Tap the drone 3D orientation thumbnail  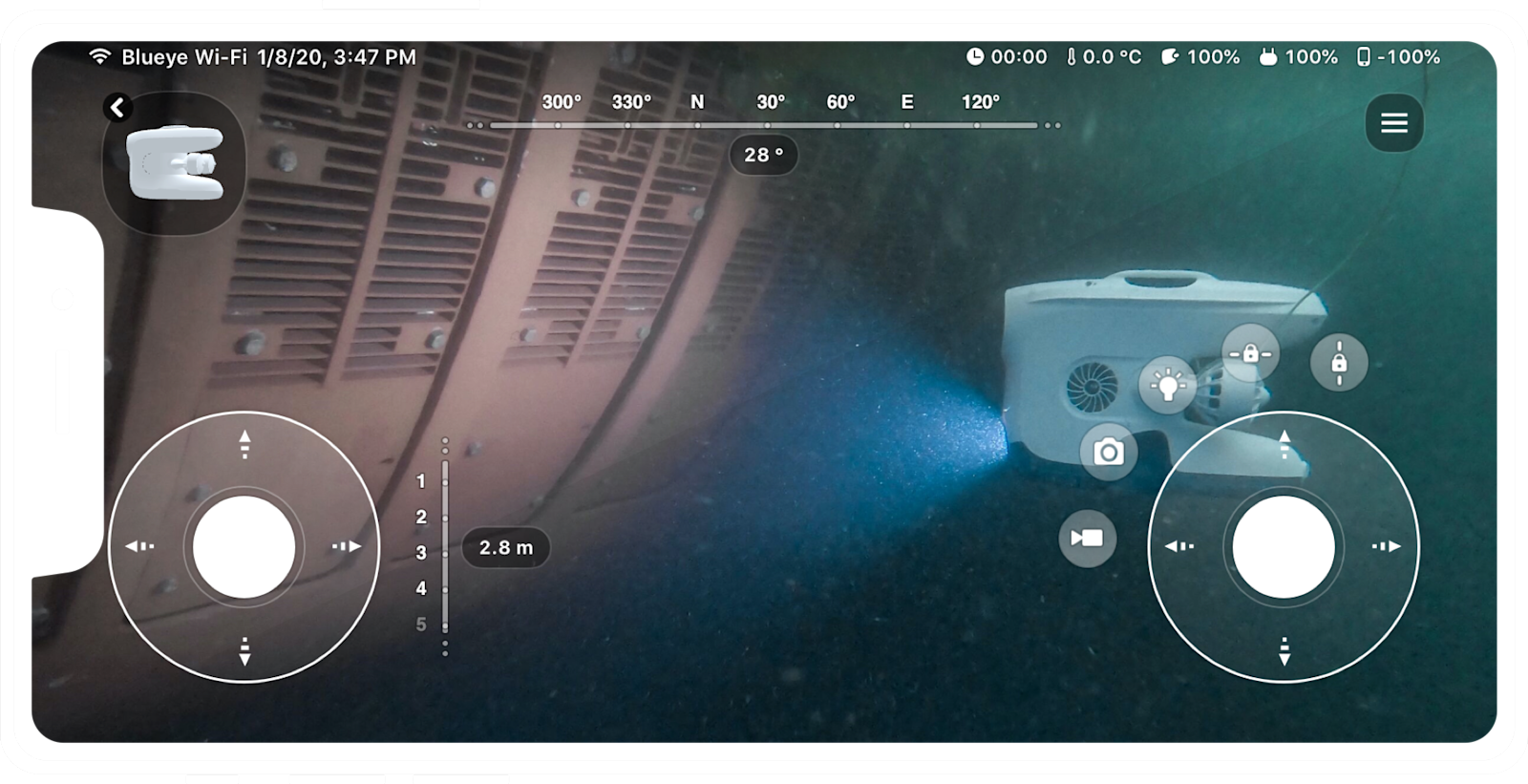tap(174, 164)
